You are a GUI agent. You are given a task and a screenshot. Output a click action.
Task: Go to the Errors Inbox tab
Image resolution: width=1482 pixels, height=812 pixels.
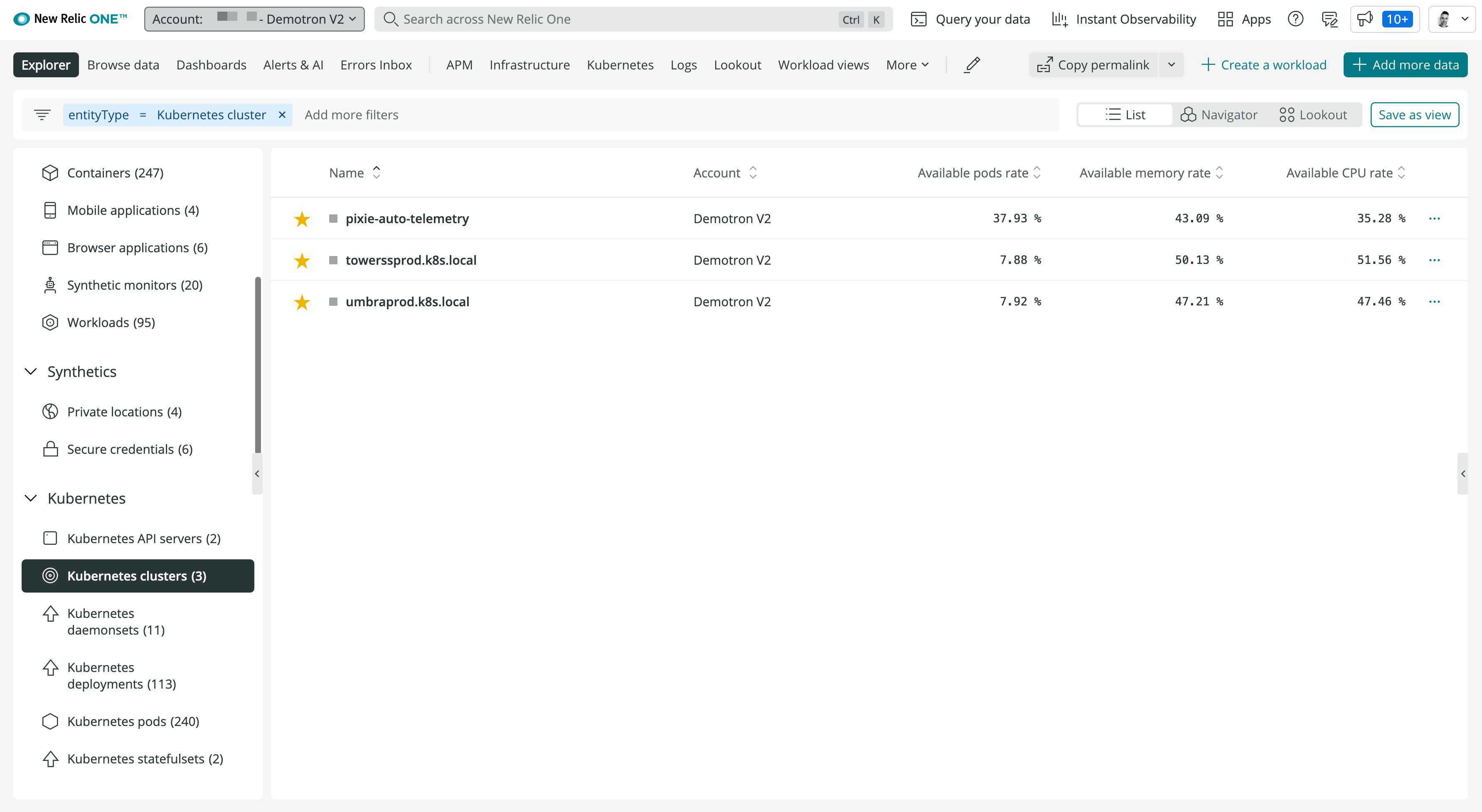pos(376,65)
